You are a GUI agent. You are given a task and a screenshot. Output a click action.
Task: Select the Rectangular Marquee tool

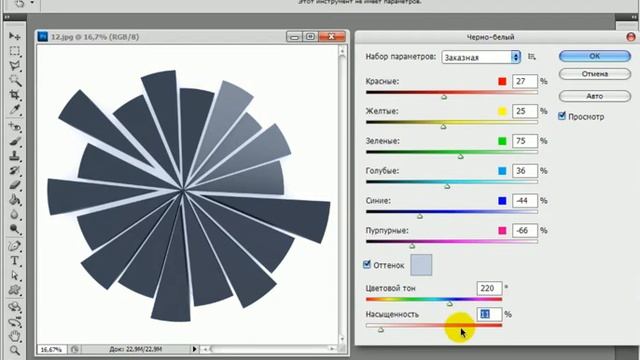point(15,51)
